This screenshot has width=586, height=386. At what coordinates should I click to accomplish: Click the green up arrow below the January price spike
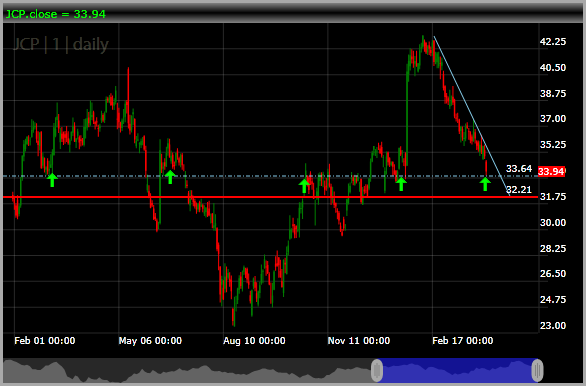[x=401, y=184]
